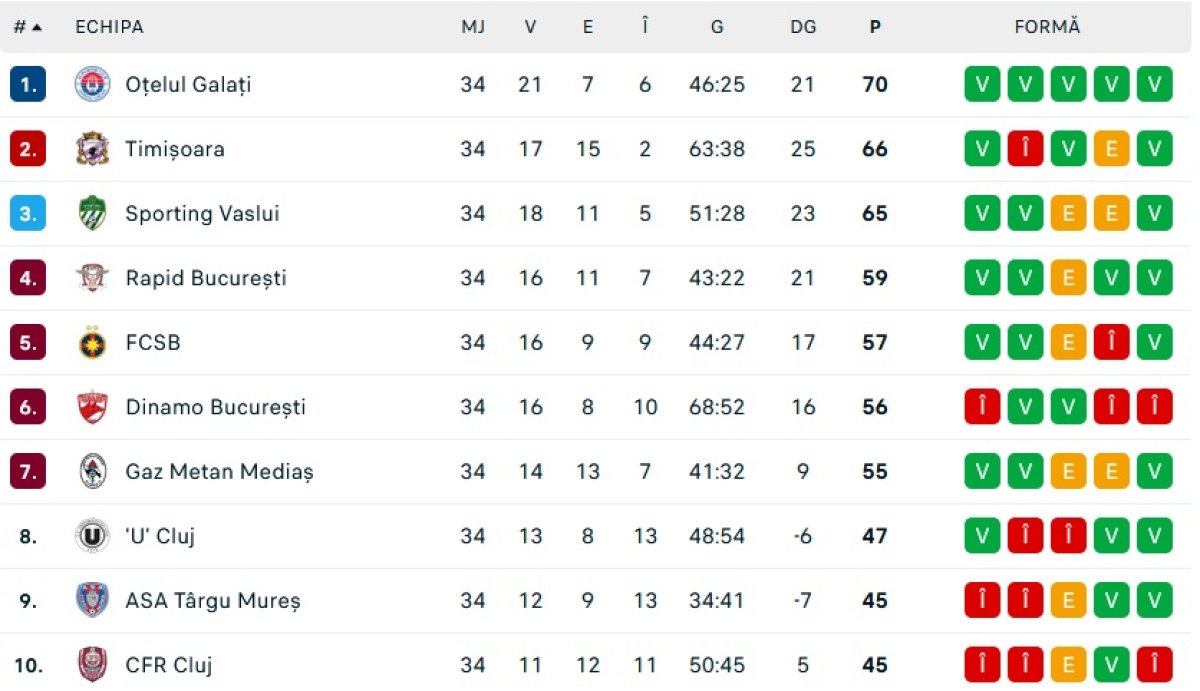Image resolution: width=1200 pixels, height=691 pixels.
Task: Click FCSB's orange E draw form badge
Action: (x=1068, y=343)
